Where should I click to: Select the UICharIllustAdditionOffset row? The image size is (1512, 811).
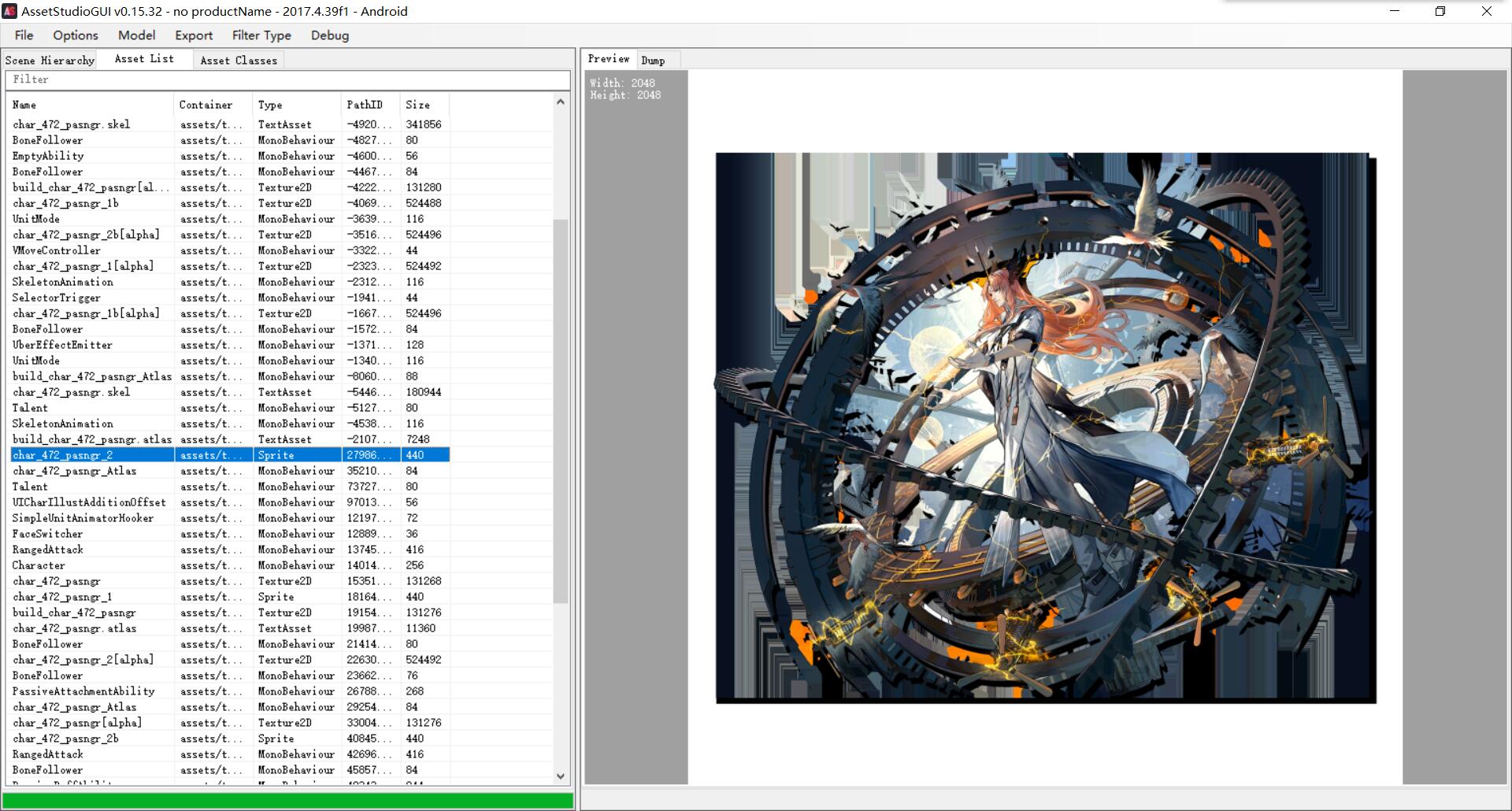click(230, 502)
